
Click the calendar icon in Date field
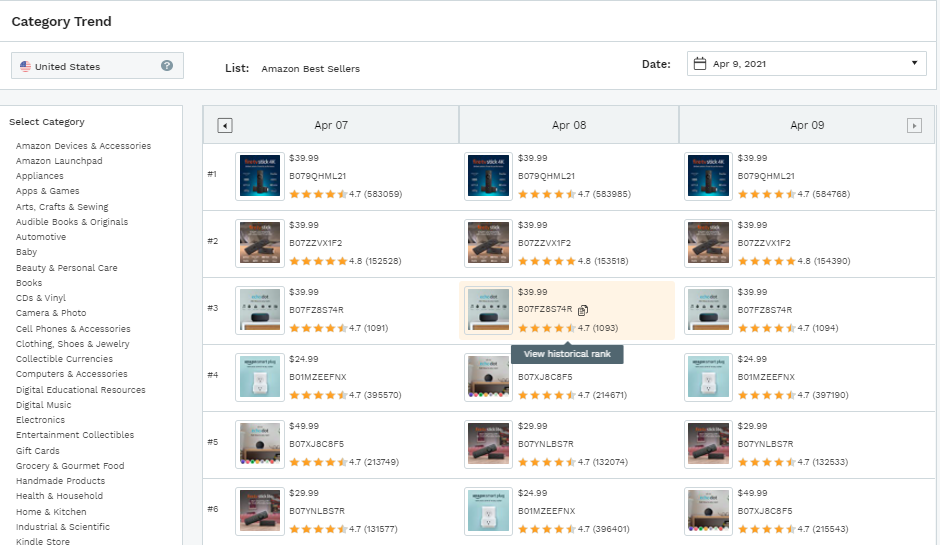[x=700, y=64]
